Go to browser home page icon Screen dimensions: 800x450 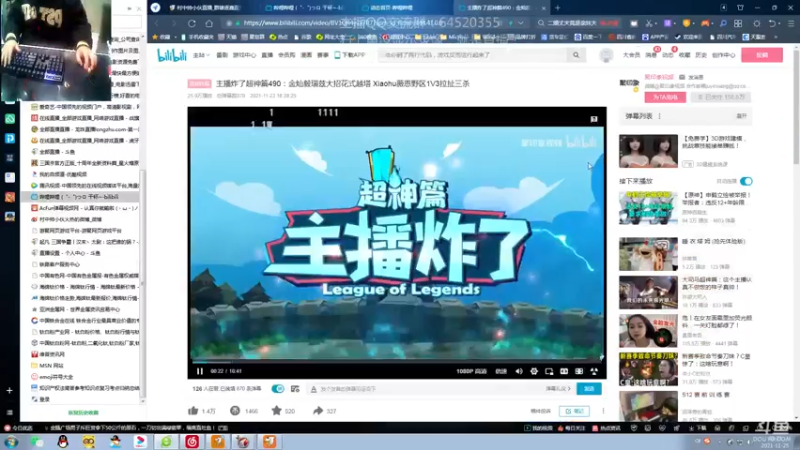pyautogui.click(x=209, y=23)
